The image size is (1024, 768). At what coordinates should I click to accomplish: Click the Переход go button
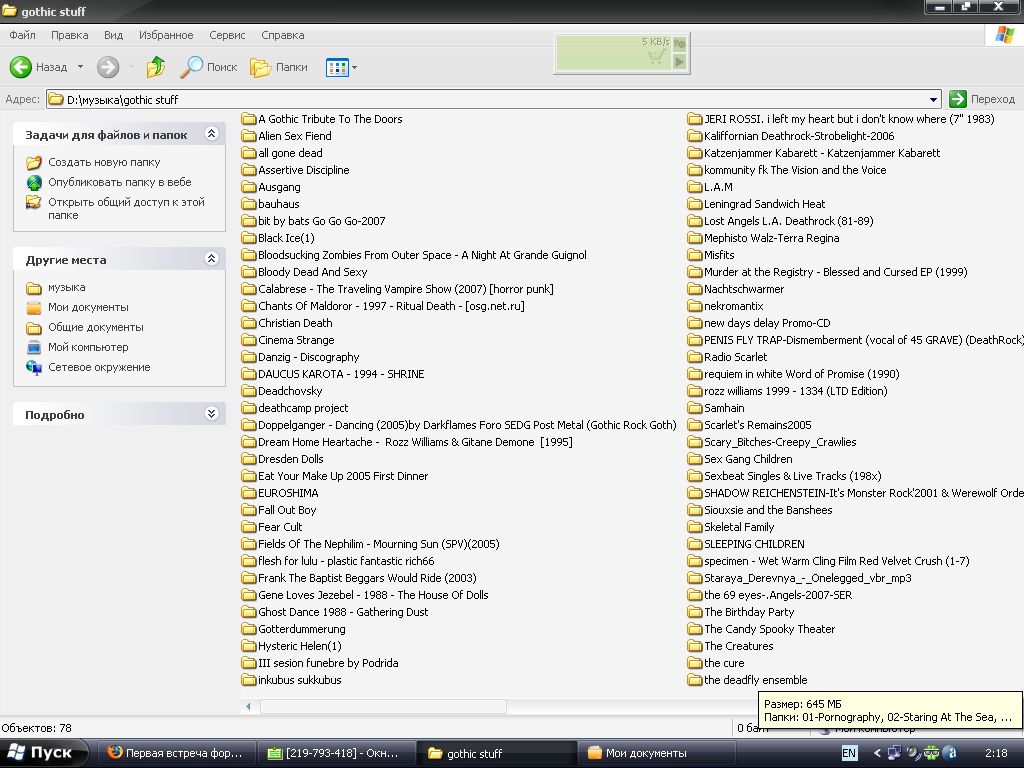click(982, 99)
